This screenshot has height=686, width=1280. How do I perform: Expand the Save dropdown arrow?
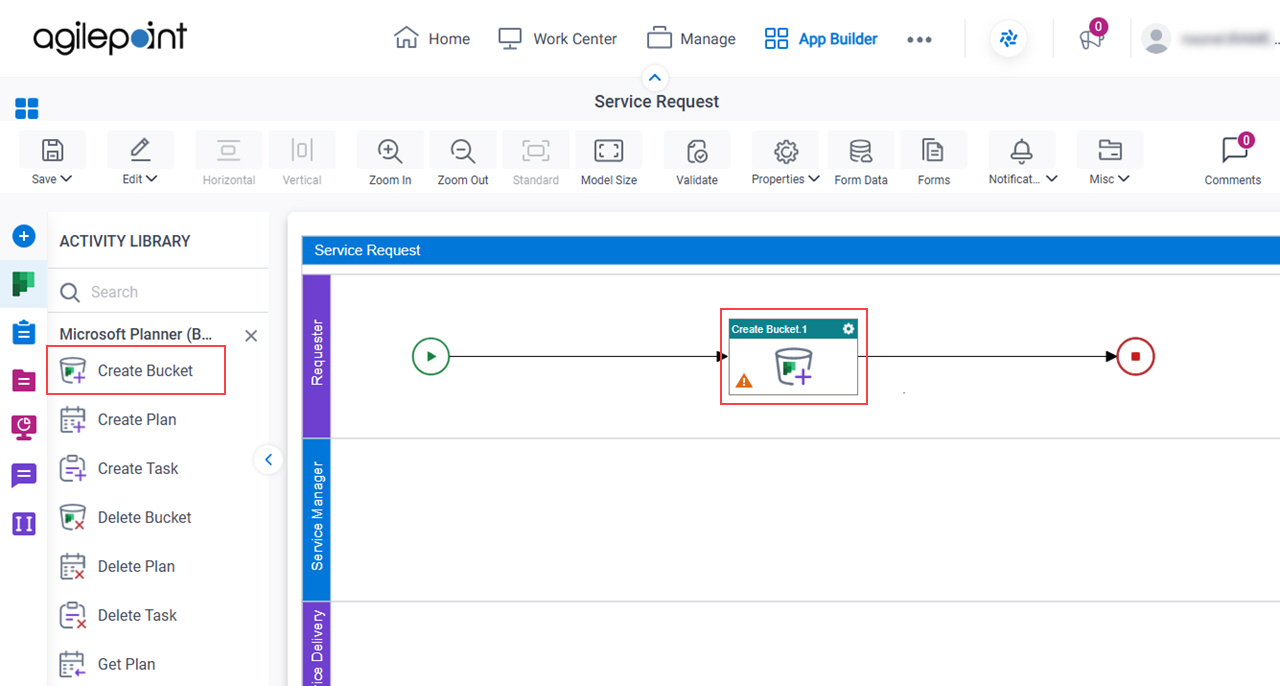click(x=67, y=179)
